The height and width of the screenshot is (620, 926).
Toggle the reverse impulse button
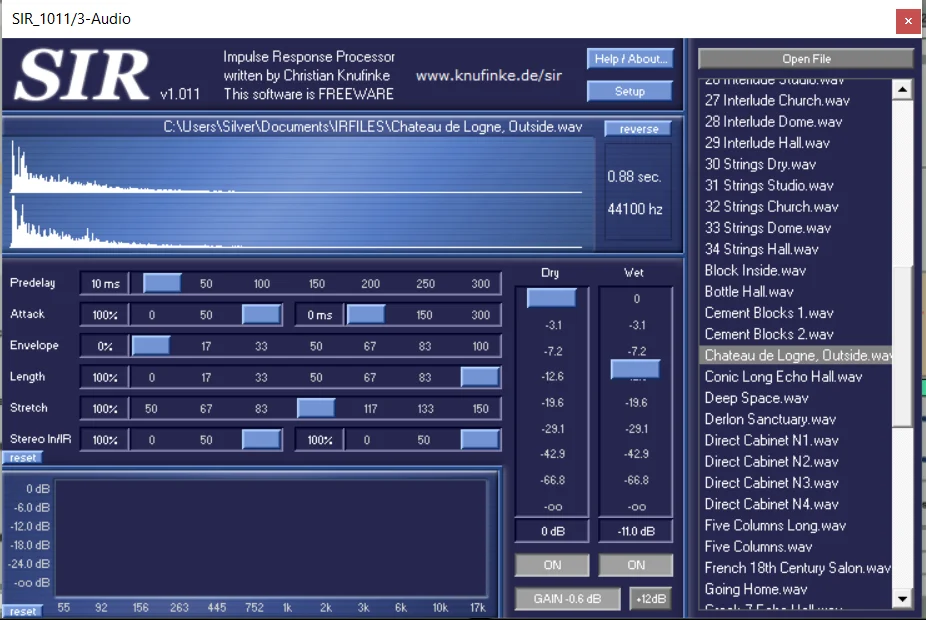coord(638,129)
